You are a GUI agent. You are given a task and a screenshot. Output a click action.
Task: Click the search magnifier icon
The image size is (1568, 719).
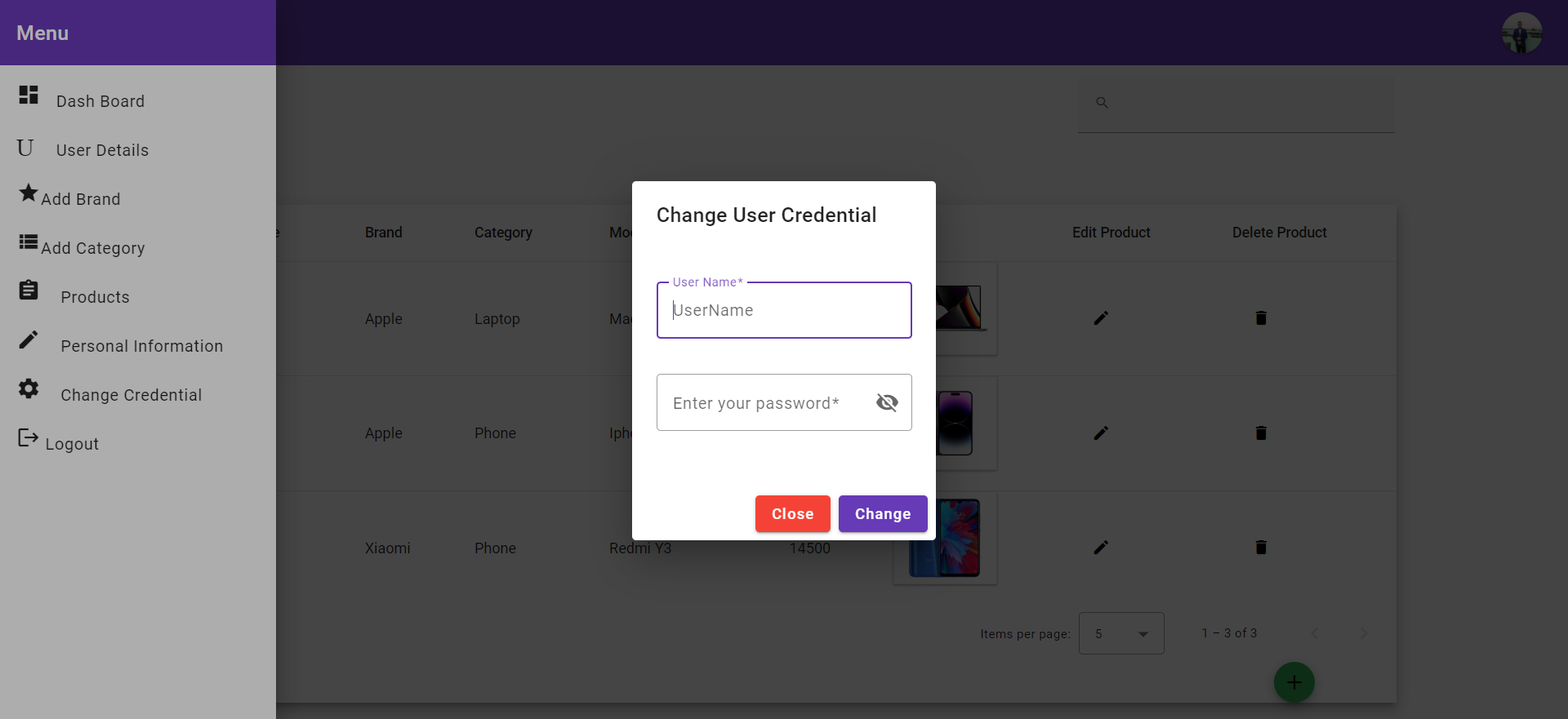click(1102, 102)
